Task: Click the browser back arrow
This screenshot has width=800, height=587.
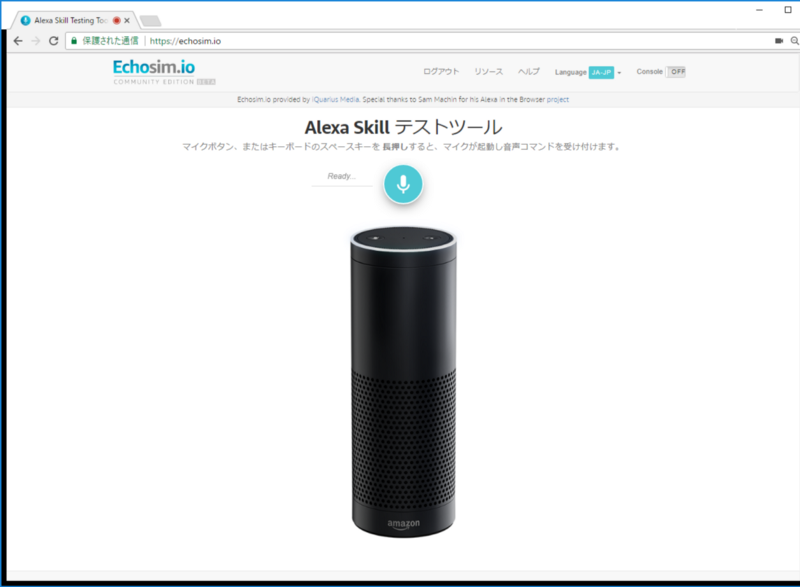Action: pos(18,41)
